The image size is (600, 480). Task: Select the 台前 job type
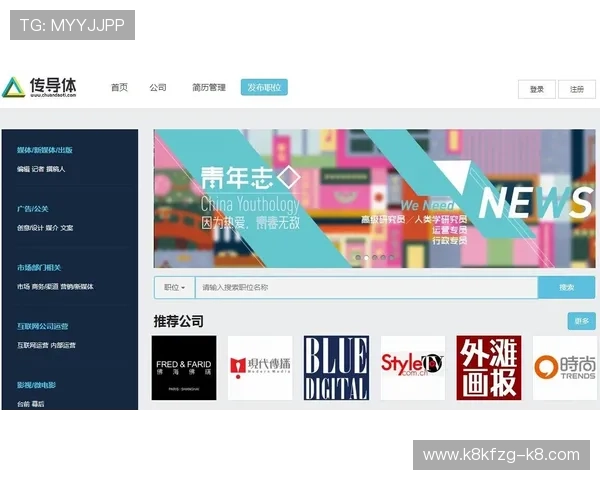(23, 404)
